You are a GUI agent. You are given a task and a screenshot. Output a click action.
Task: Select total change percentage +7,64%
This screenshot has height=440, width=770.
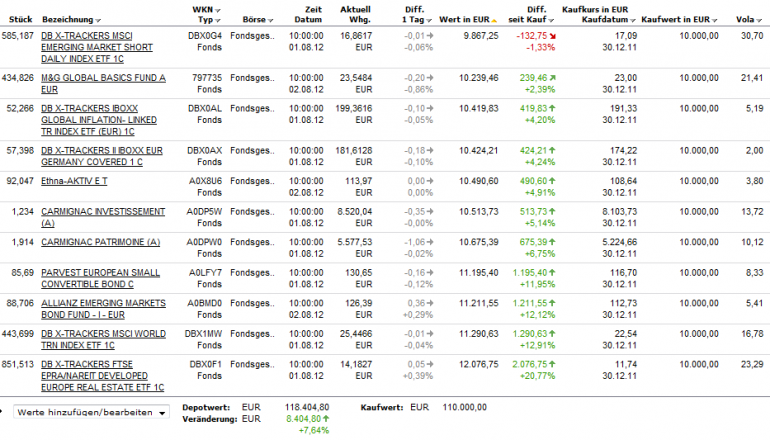[x=314, y=430]
